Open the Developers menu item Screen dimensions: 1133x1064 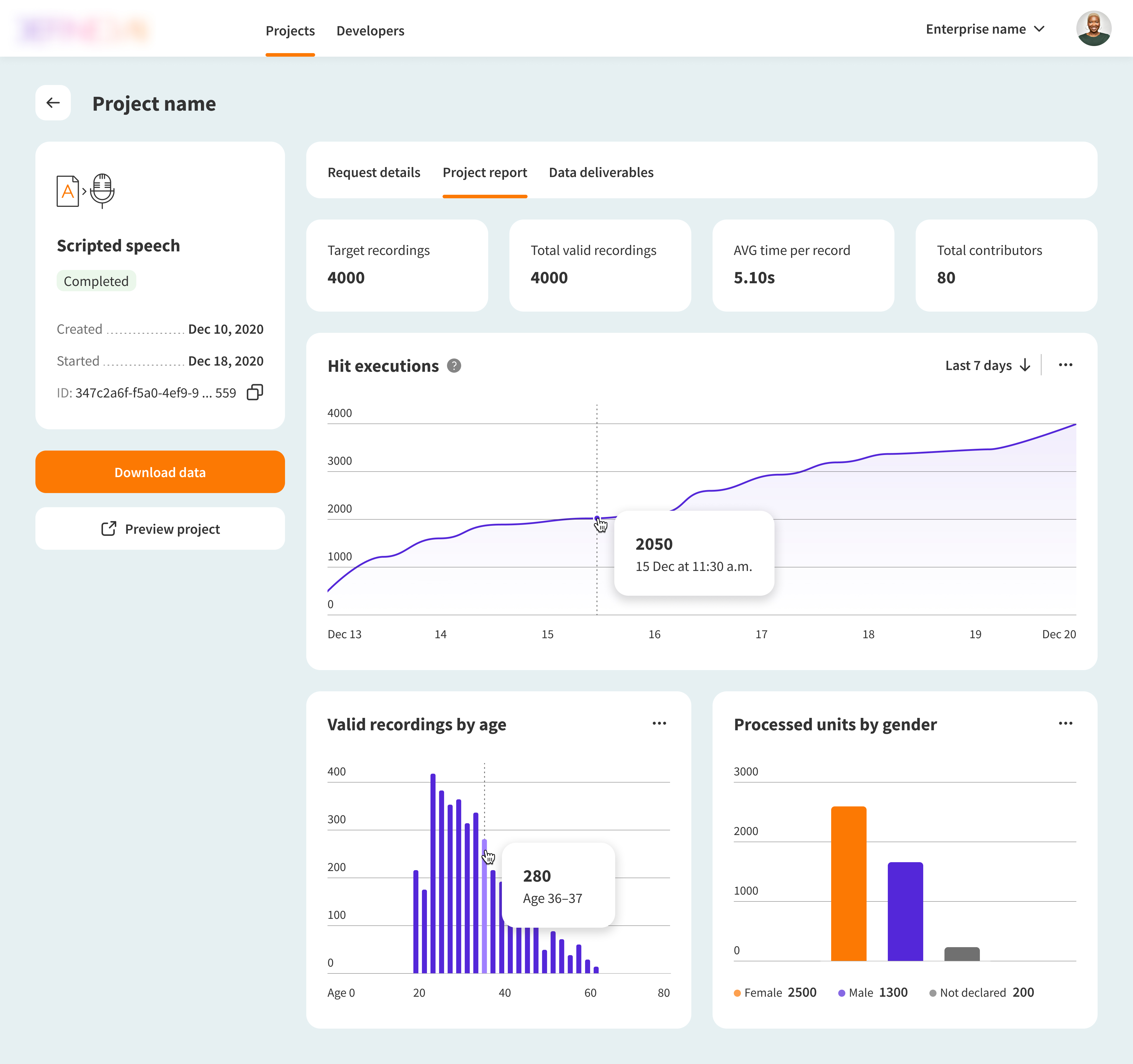(370, 31)
